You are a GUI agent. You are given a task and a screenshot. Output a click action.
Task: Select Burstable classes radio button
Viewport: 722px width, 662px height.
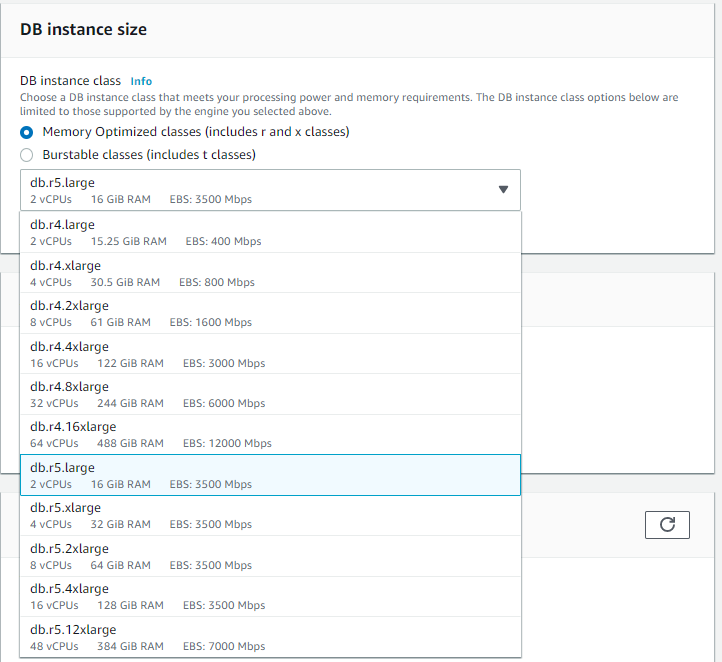coord(27,155)
